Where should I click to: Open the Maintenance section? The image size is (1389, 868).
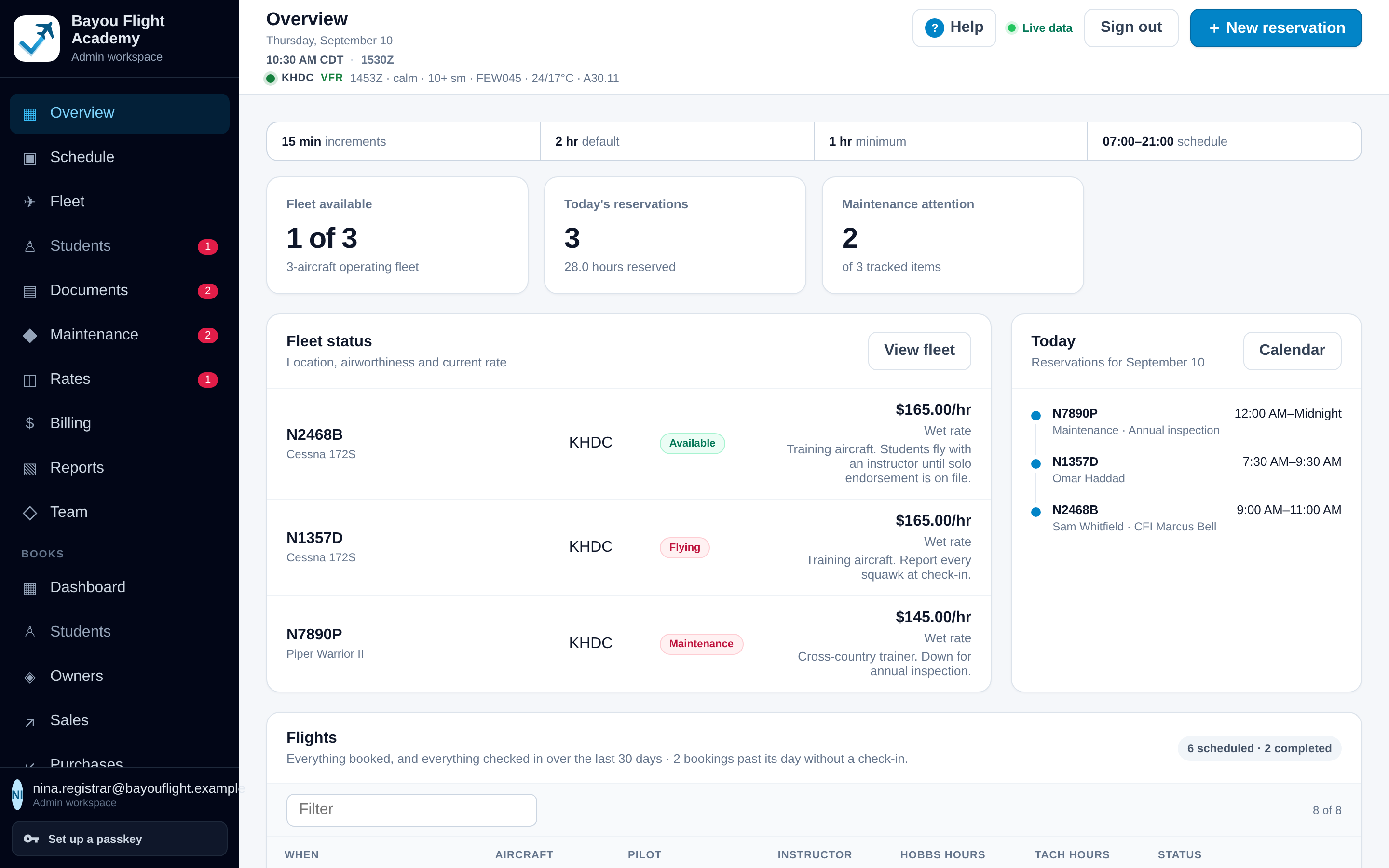pos(120,335)
